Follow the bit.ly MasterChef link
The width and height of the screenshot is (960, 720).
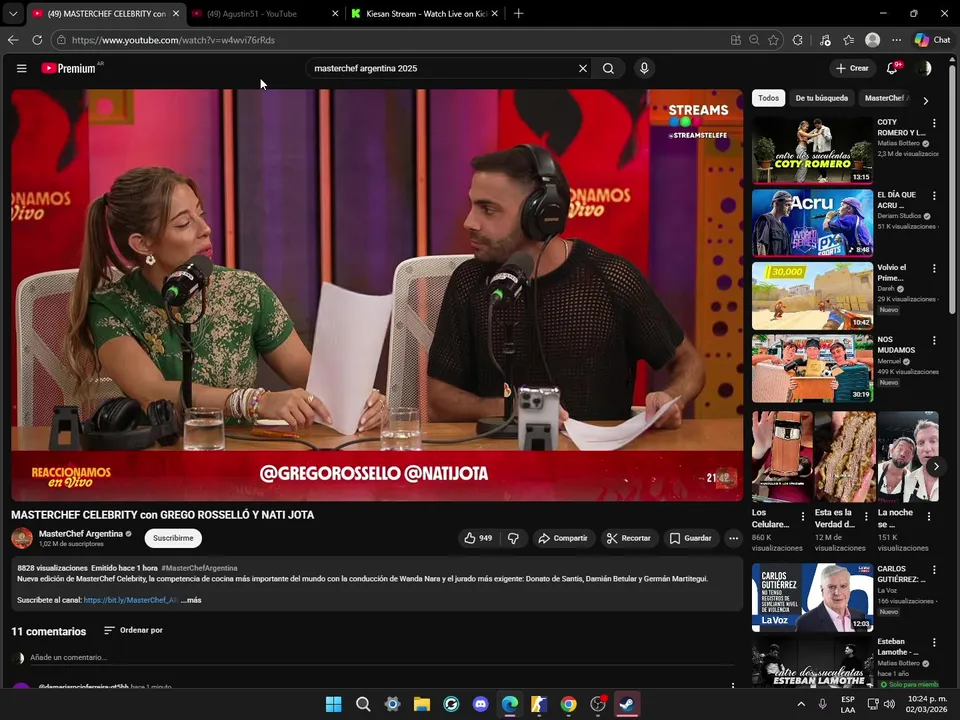click(x=131, y=600)
